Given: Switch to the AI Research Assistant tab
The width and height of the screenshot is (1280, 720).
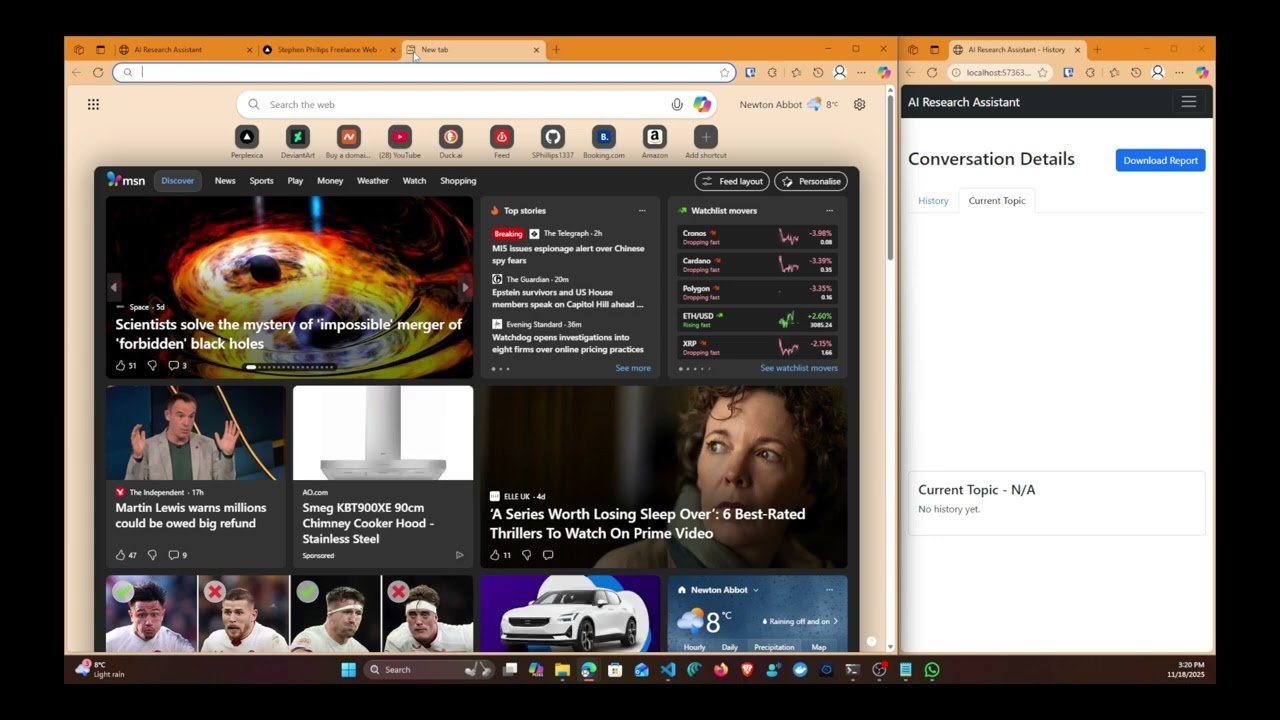Looking at the screenshot, I should click(x=187, y=49).
